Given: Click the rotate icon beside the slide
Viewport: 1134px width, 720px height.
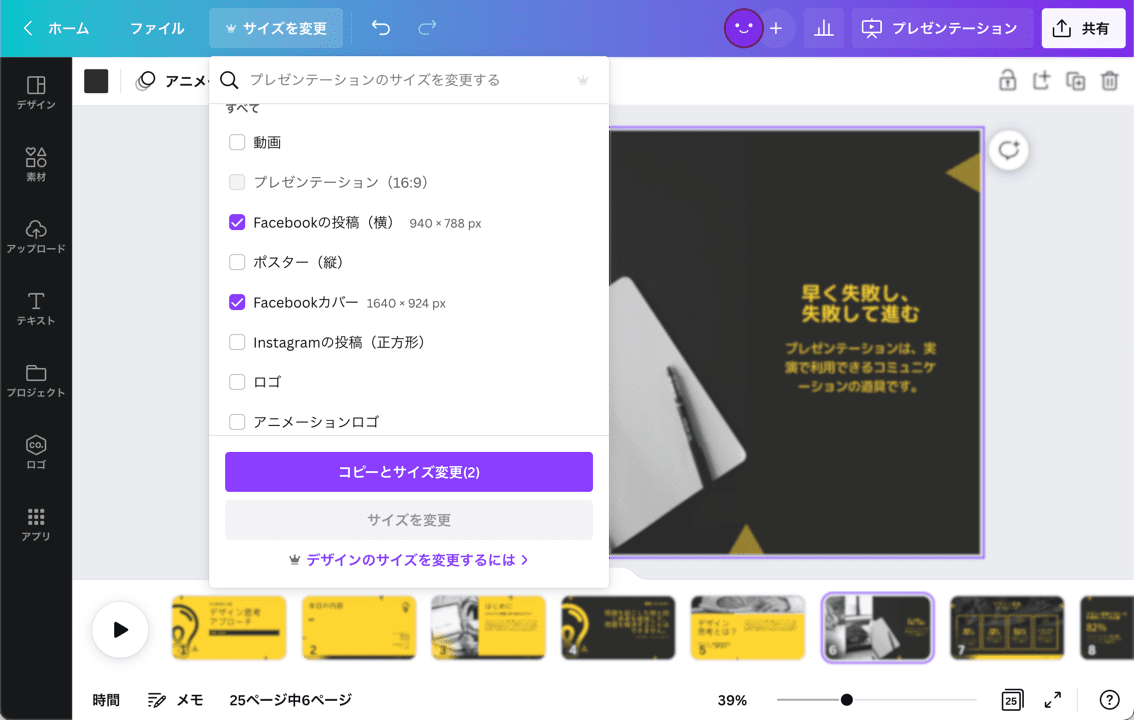Looking at the screenshot, I should [1008, 150].
